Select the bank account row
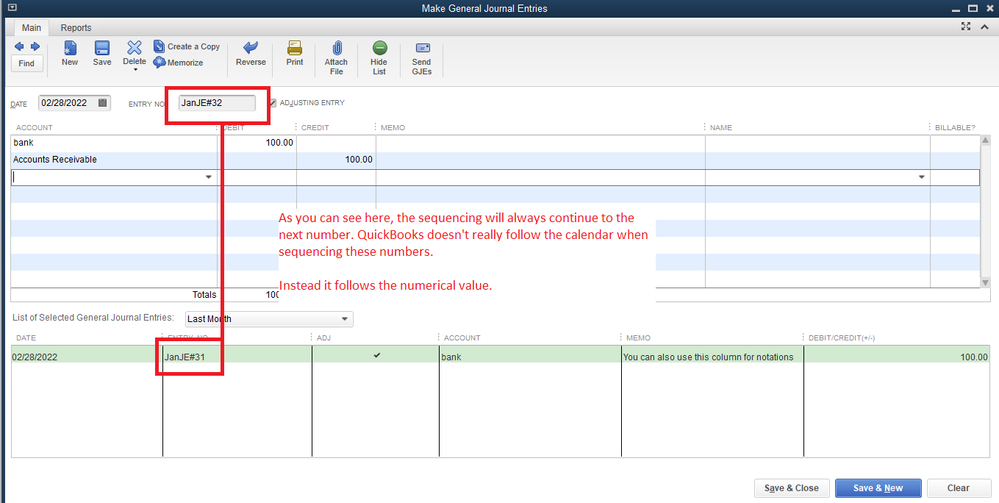999x503 pixels. (x=496, y=143)
